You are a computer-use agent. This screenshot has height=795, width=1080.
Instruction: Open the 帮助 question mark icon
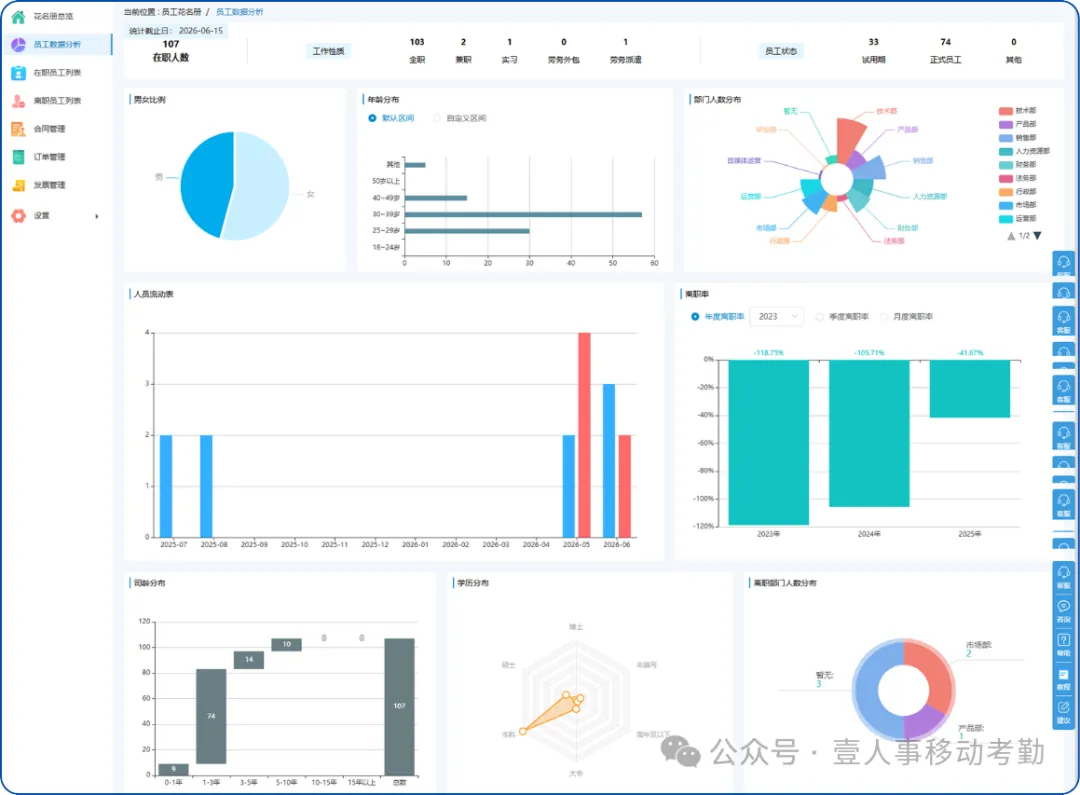click(x=1063, y=640)
